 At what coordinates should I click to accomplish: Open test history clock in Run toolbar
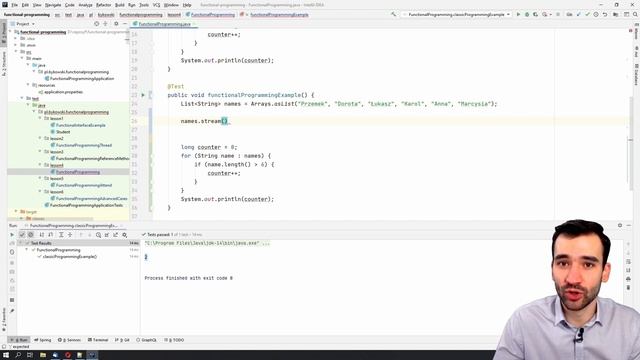pos(98,235)
